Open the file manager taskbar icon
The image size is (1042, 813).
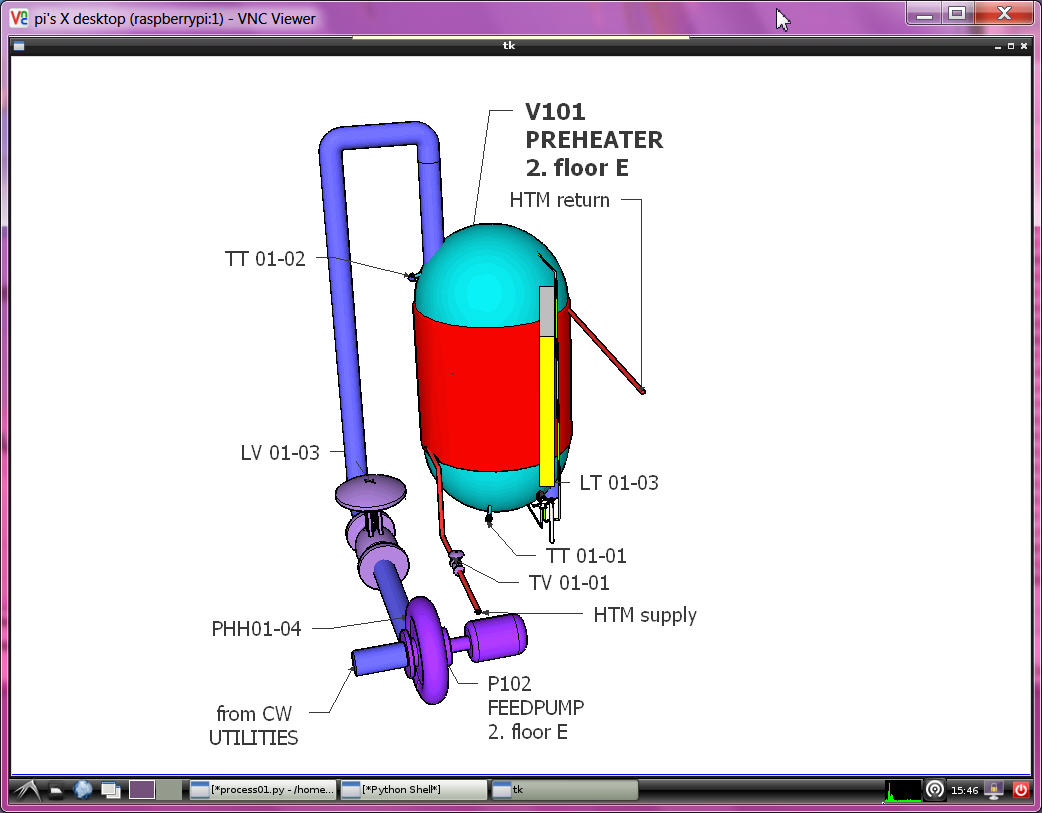[x=58, y=790]
